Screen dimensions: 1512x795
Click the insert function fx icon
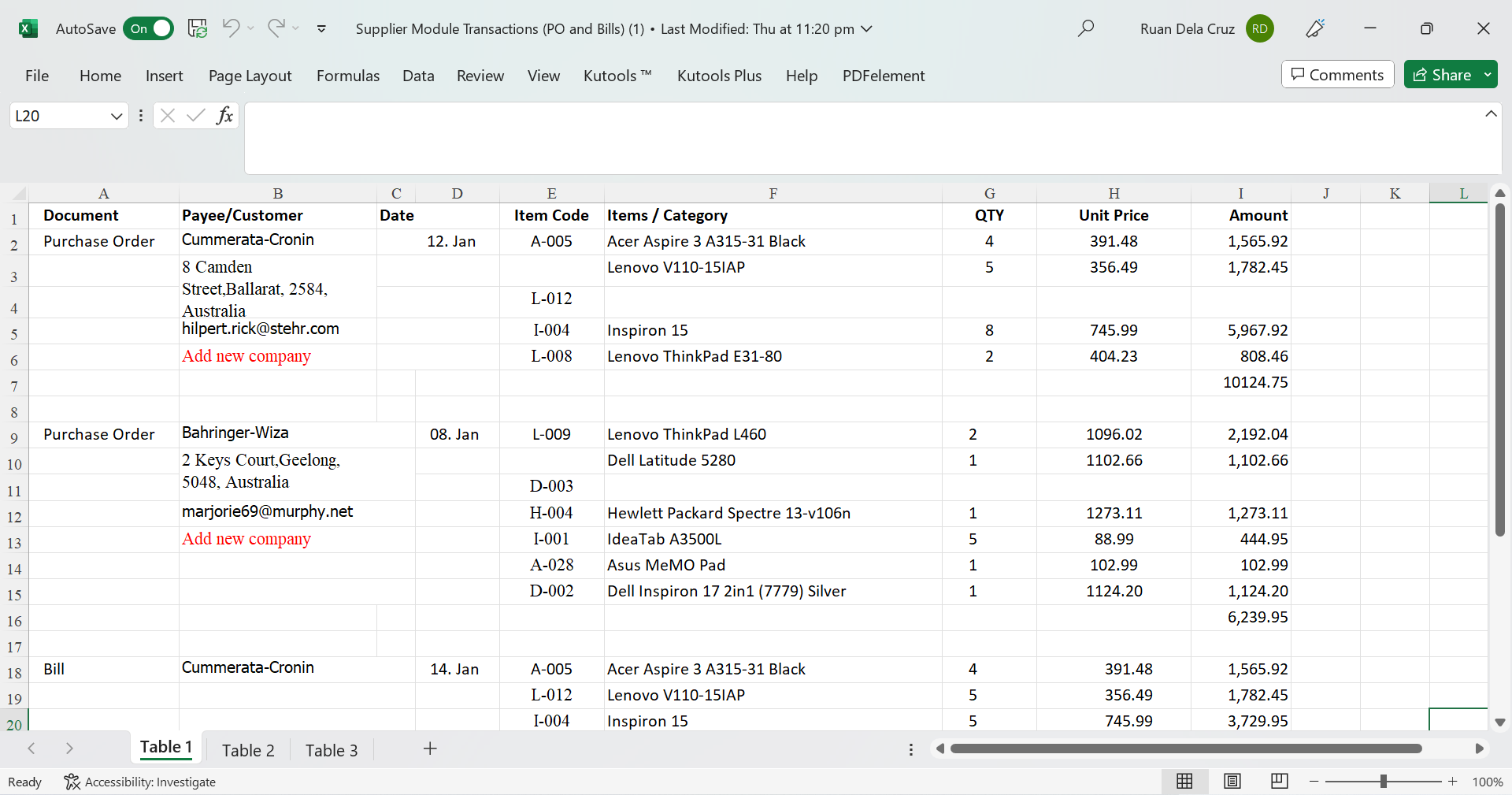224,116
